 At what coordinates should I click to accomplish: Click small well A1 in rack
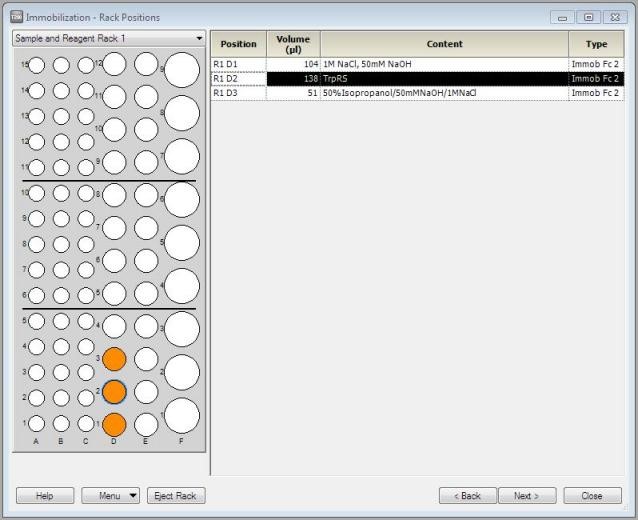(x=37, y=423)
